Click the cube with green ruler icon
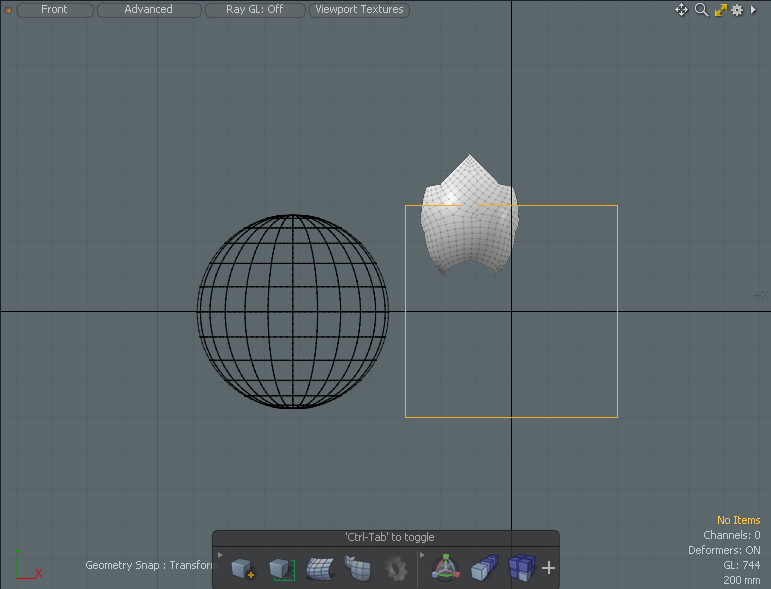Screen dimensions: 771x589 point(282,568)
